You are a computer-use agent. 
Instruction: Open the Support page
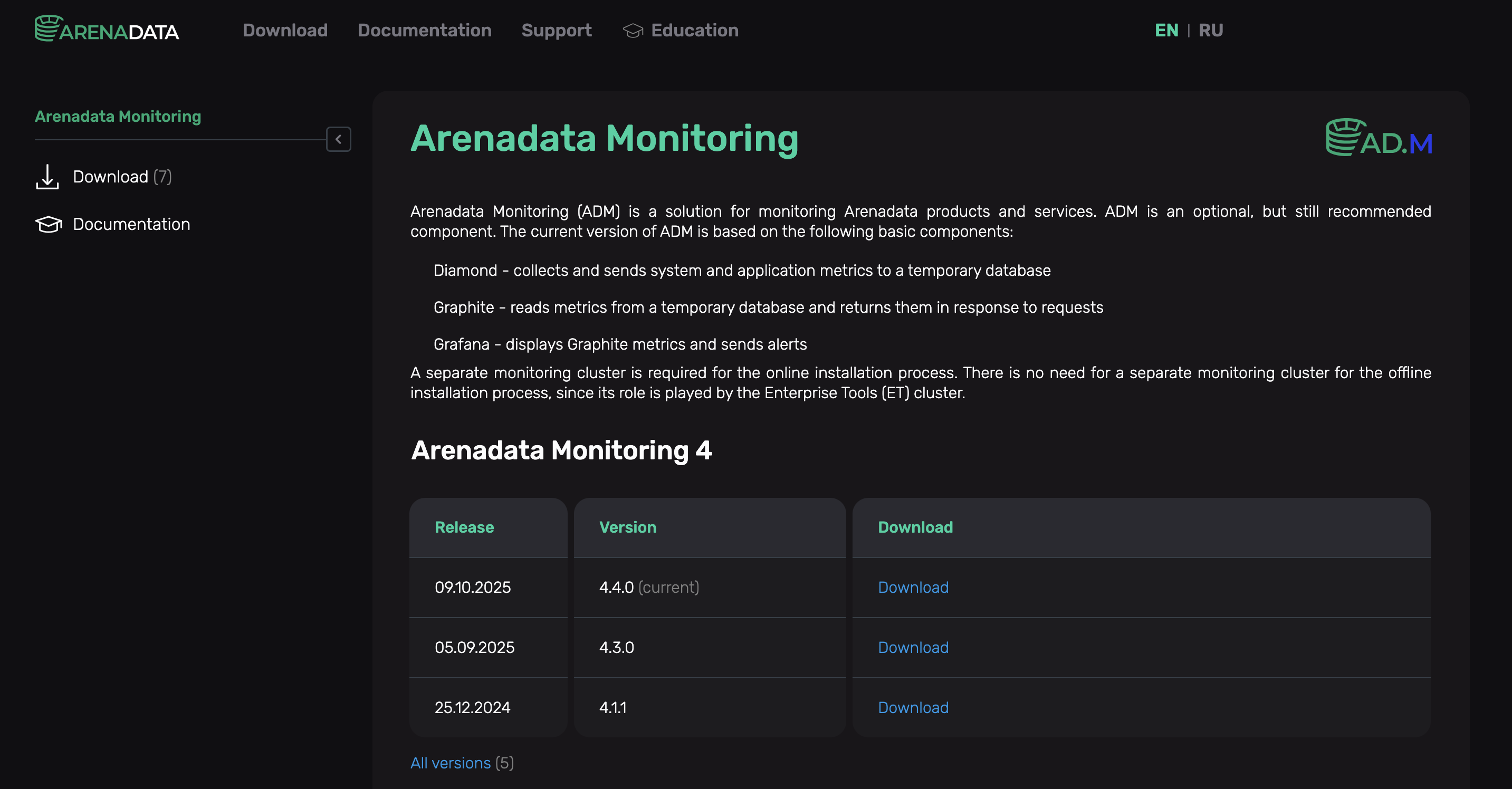click(x=557, y=30)
